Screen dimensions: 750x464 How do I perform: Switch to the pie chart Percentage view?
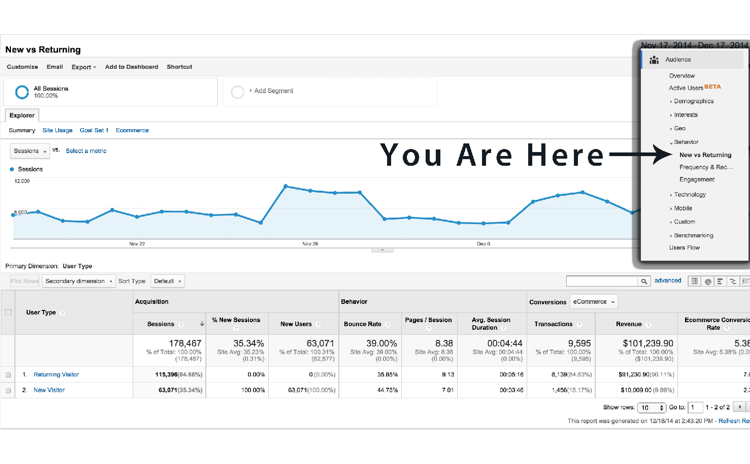[707, 281]
